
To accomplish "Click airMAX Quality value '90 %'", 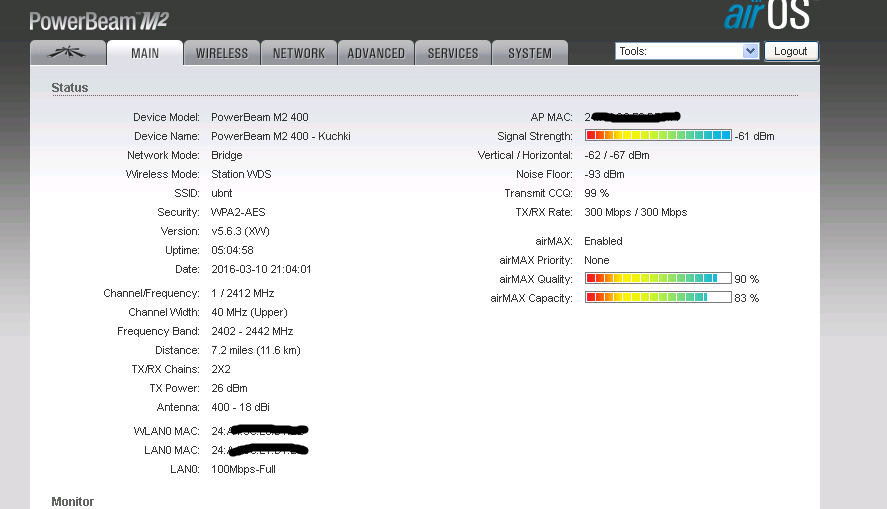I will [747, 279].
